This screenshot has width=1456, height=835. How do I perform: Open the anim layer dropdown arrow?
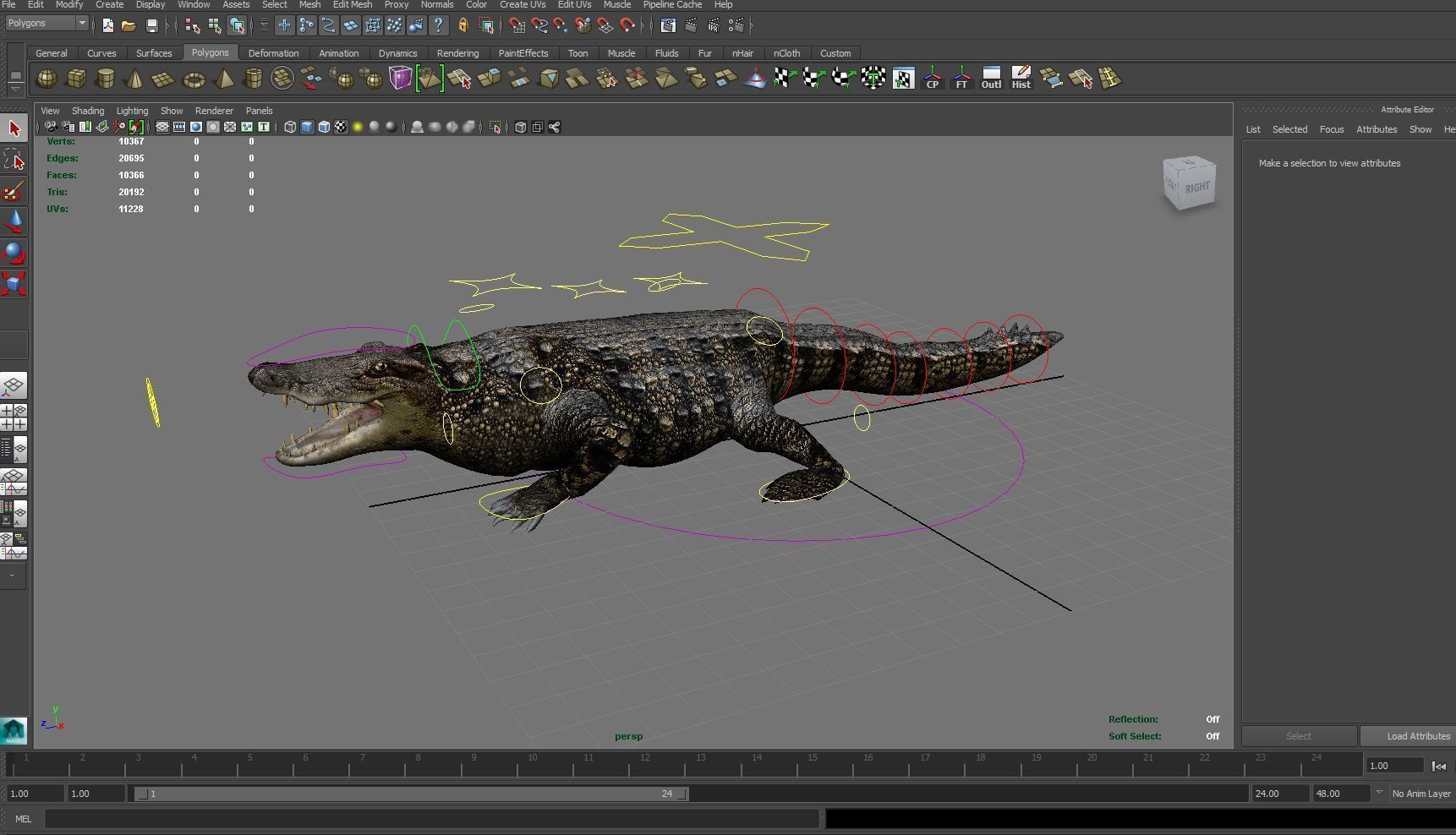click(x=1379, y=793)
